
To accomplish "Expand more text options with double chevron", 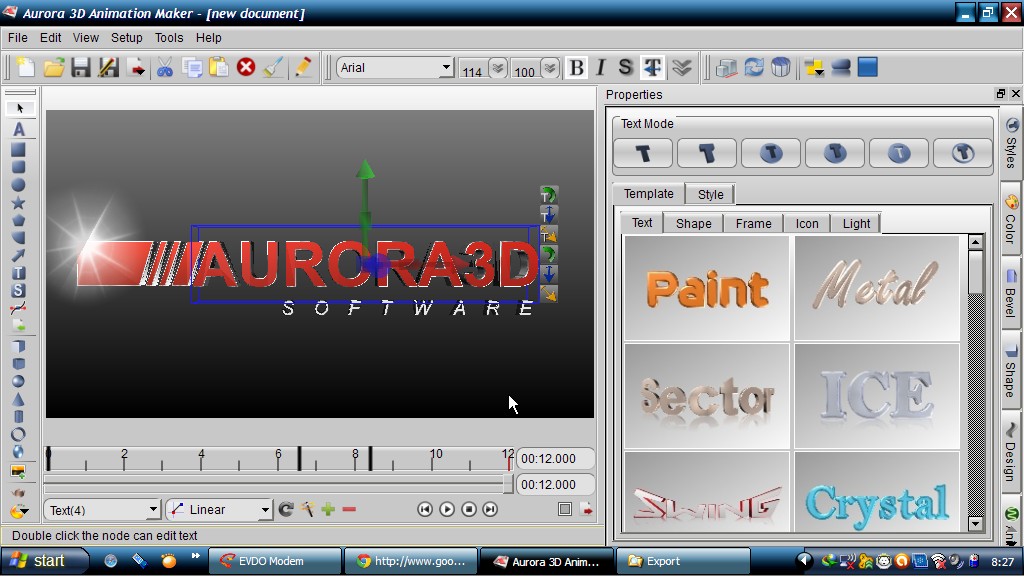I will tap(682, 67).
